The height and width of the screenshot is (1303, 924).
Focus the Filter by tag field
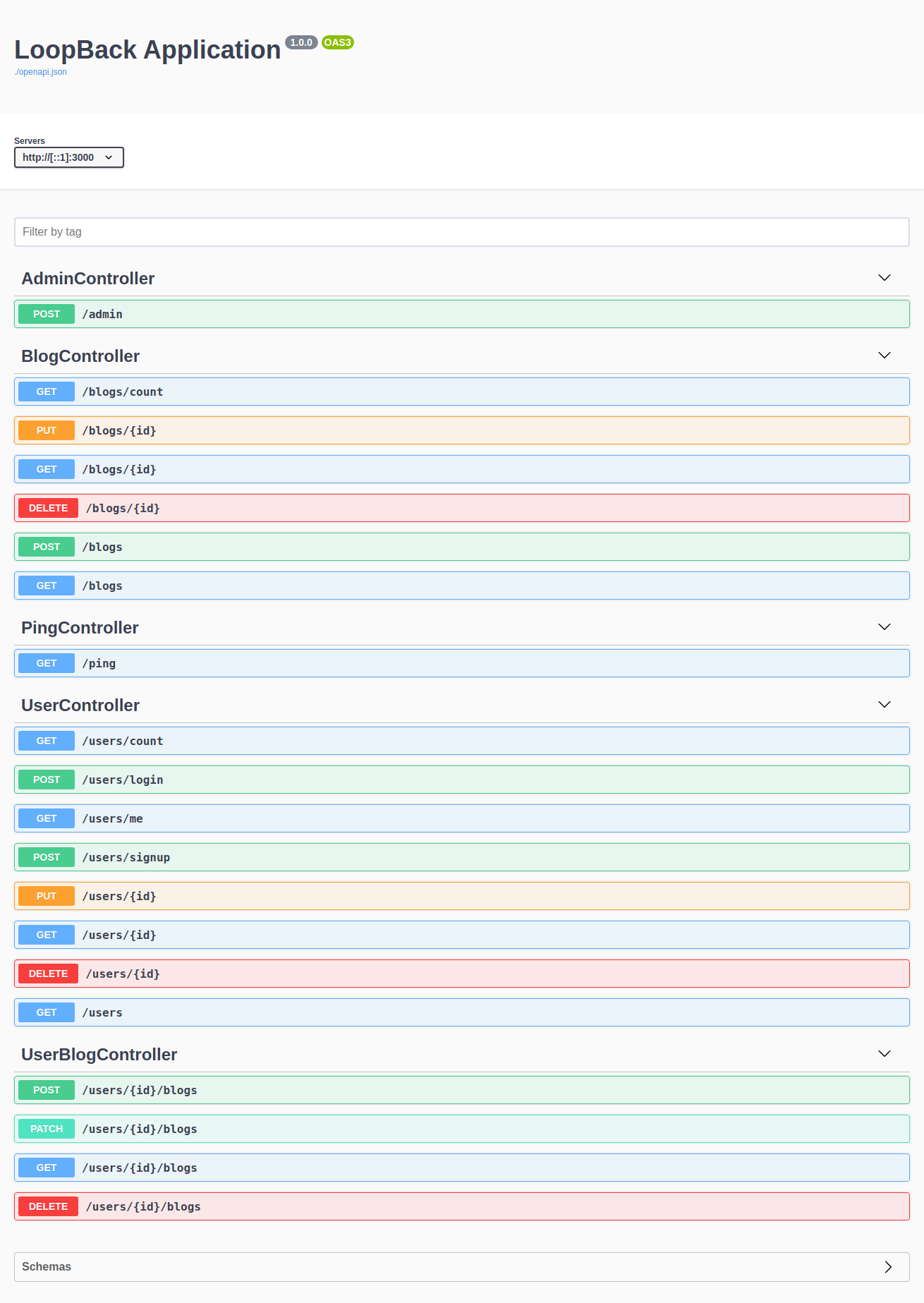(462, 232)
